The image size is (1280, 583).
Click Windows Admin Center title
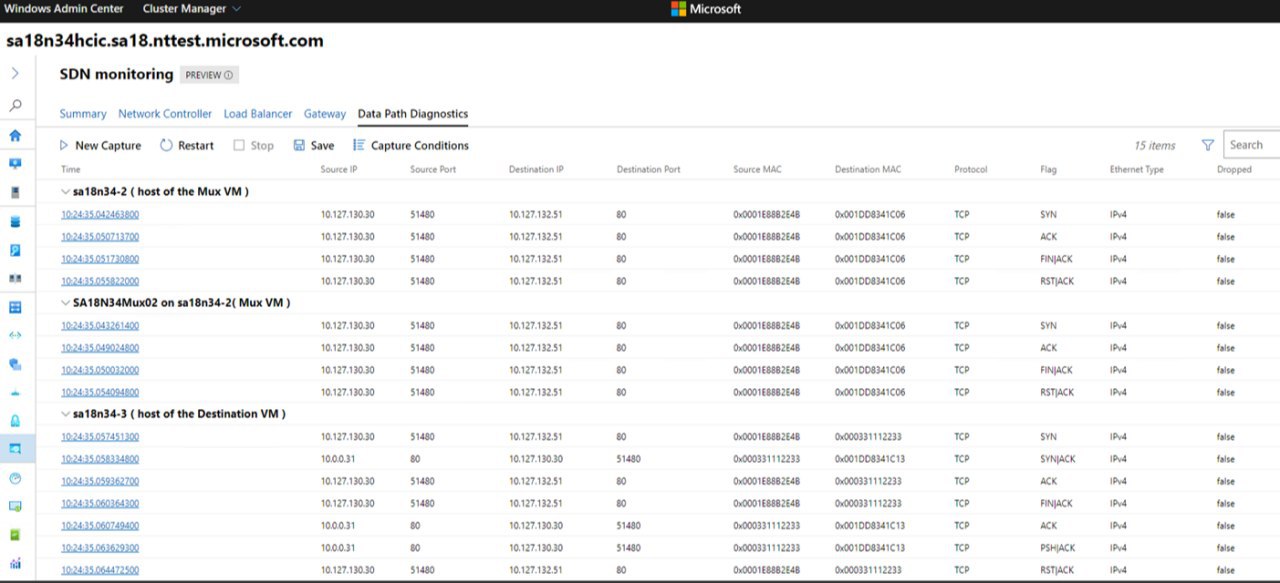point(64,9)
